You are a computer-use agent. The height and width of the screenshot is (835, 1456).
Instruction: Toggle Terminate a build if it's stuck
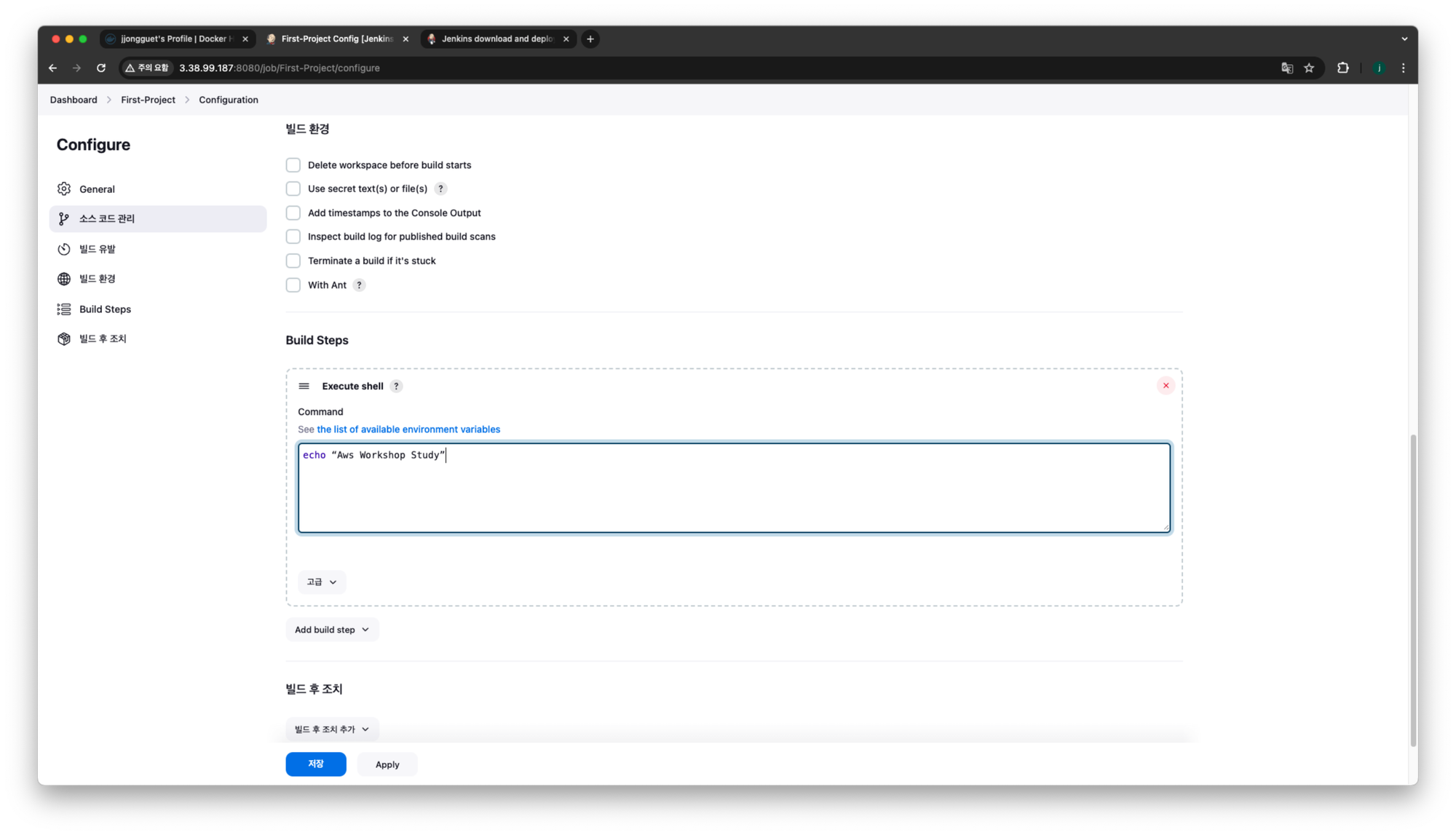[x=293, y=261]
